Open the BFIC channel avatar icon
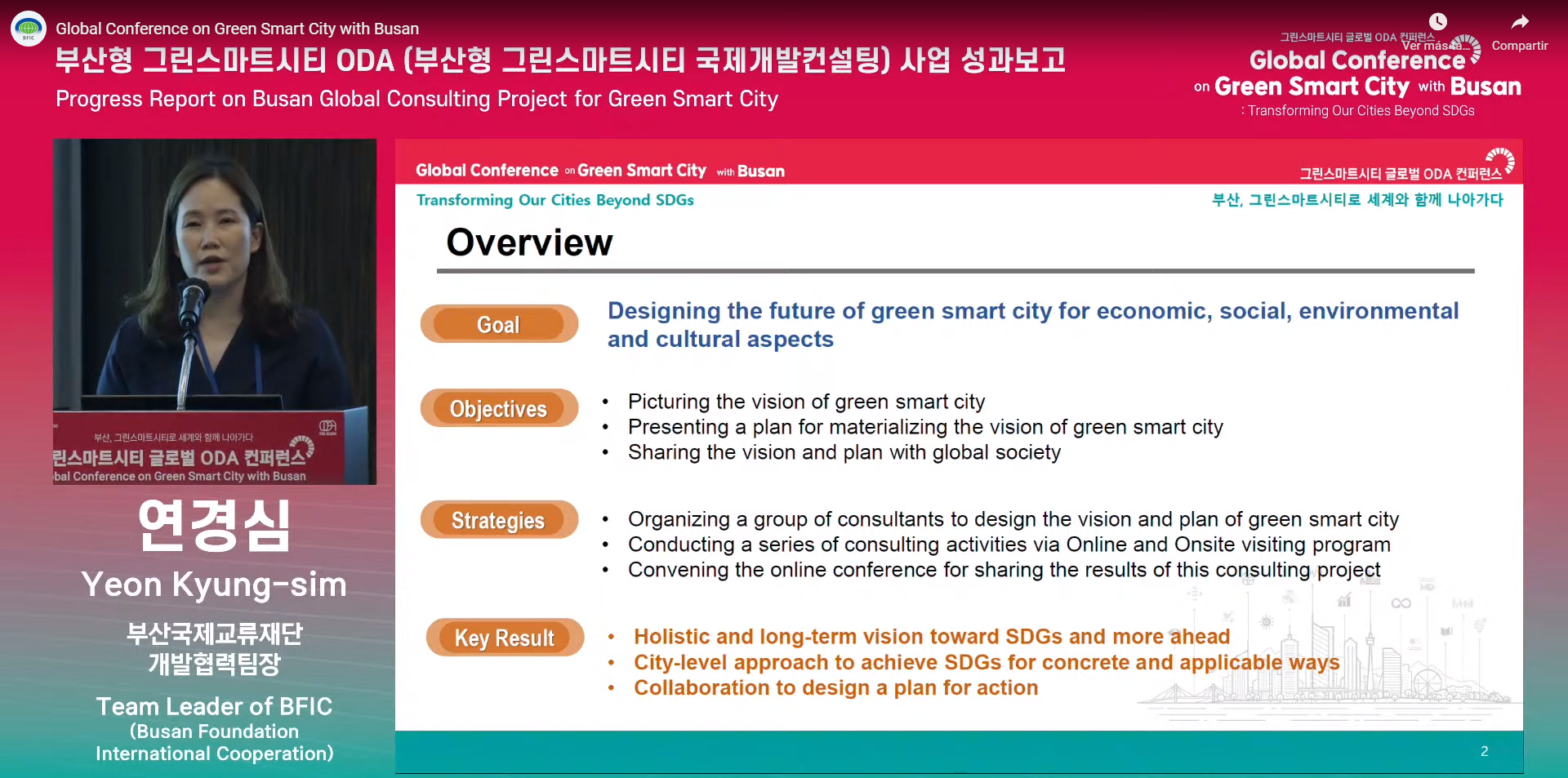1568x778 pixels. point(29,29)
